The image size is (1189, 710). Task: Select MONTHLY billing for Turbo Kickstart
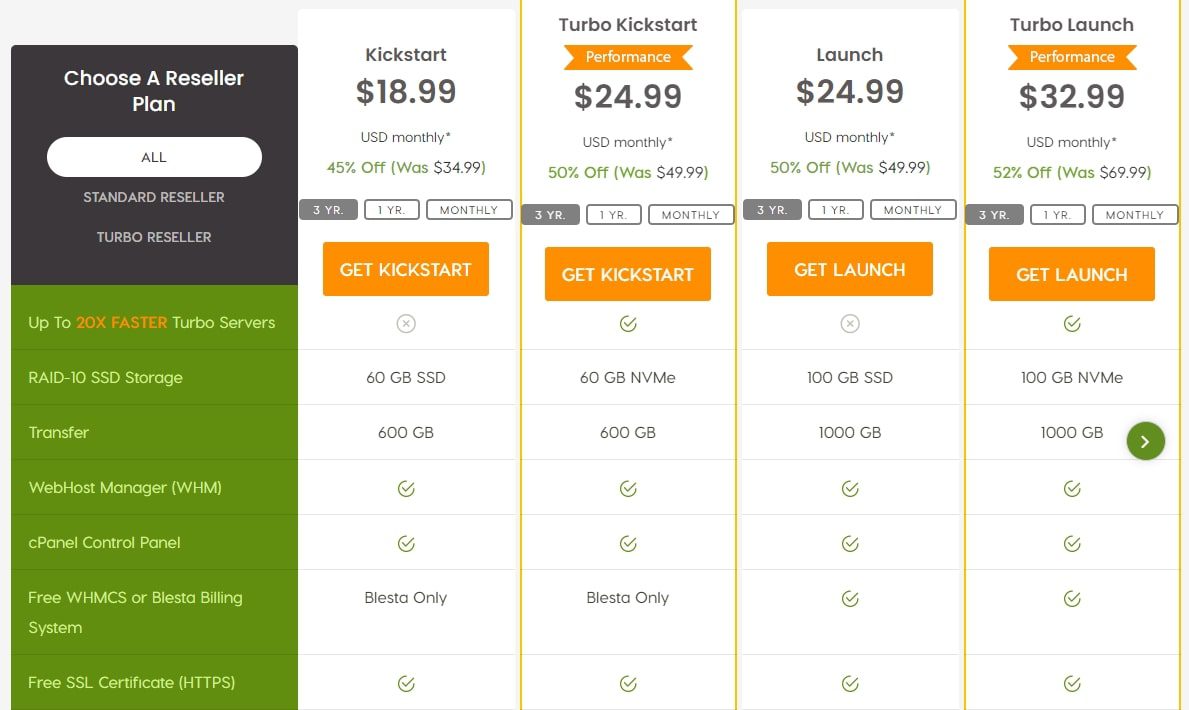coord(691,215)
